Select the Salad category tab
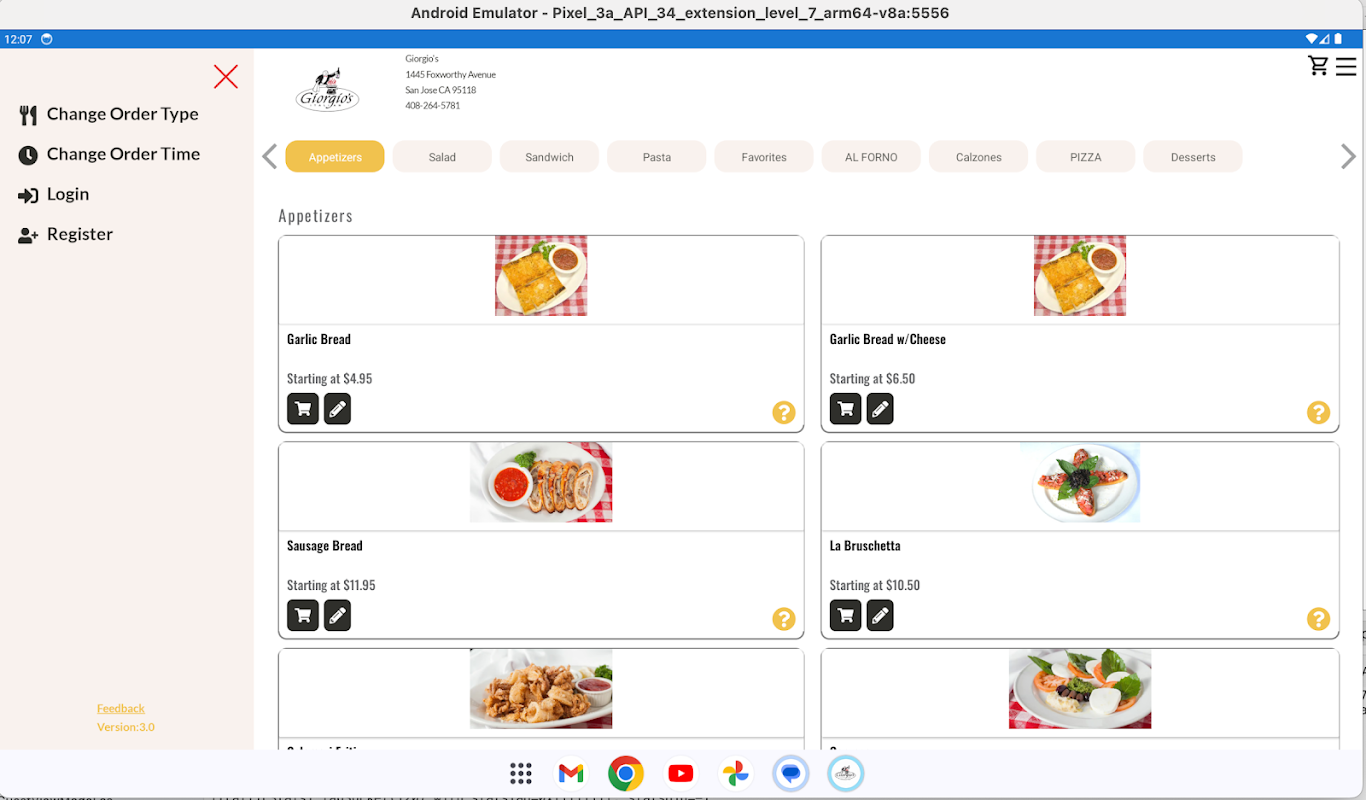1366x800 pixels. (x=442, y=157)
